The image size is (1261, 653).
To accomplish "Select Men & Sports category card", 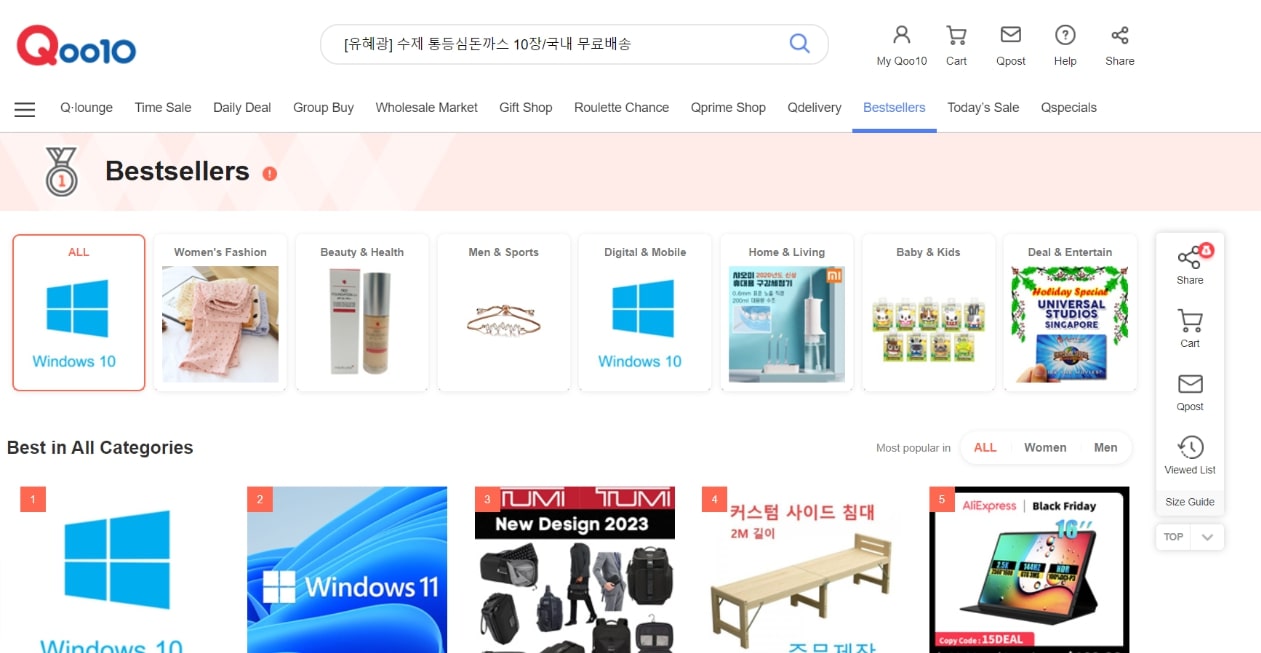I will [x=504, y=313].
